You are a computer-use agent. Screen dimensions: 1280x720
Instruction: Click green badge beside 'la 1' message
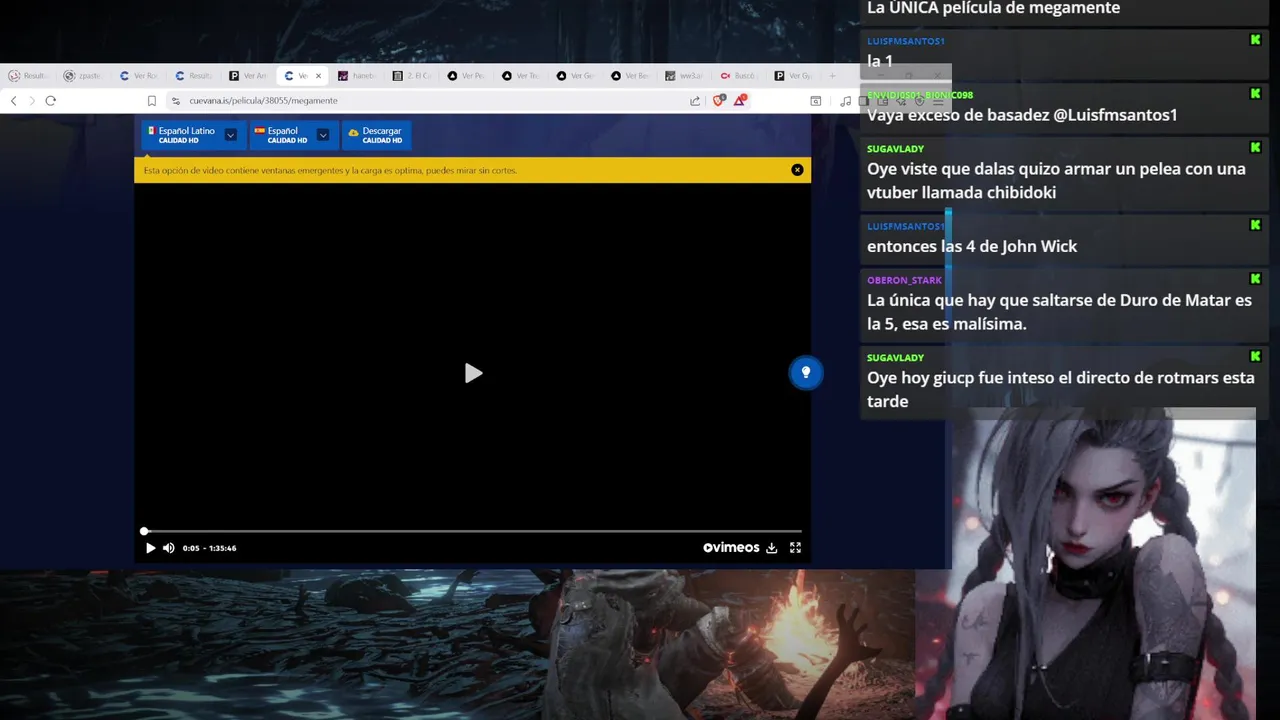coord(1255,40)
